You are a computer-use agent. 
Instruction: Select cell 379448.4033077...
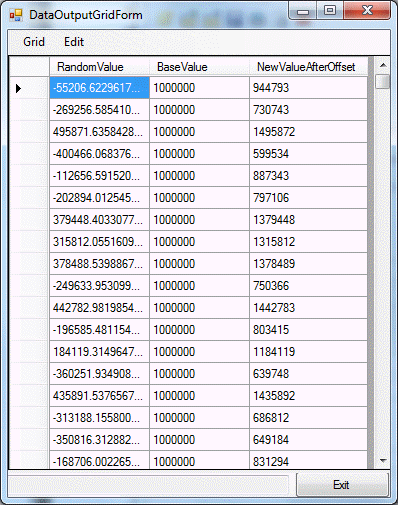100,220
